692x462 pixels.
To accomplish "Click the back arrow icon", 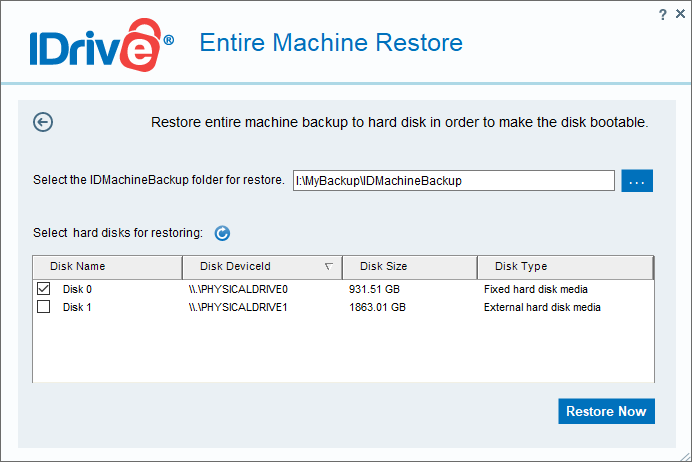I will [x=43, y=122].
